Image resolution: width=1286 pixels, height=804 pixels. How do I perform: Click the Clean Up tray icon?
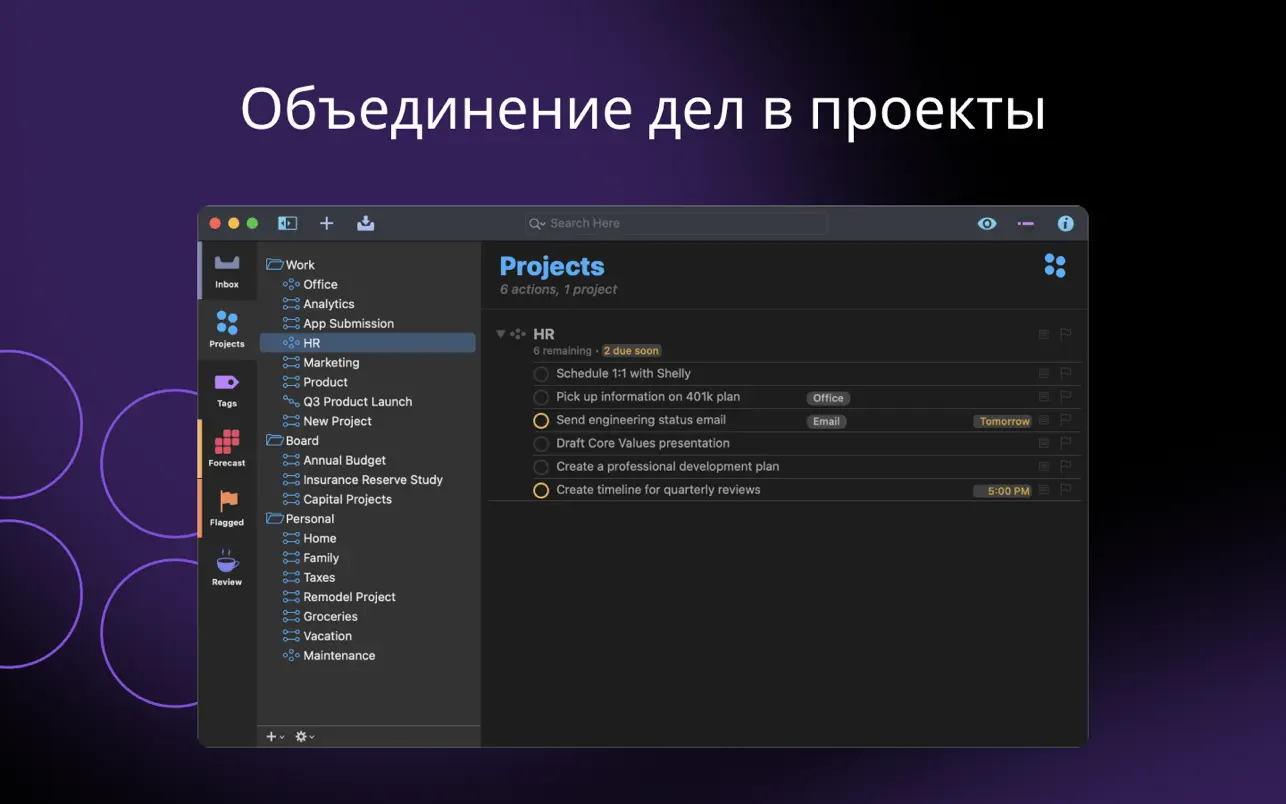[365, 223]
